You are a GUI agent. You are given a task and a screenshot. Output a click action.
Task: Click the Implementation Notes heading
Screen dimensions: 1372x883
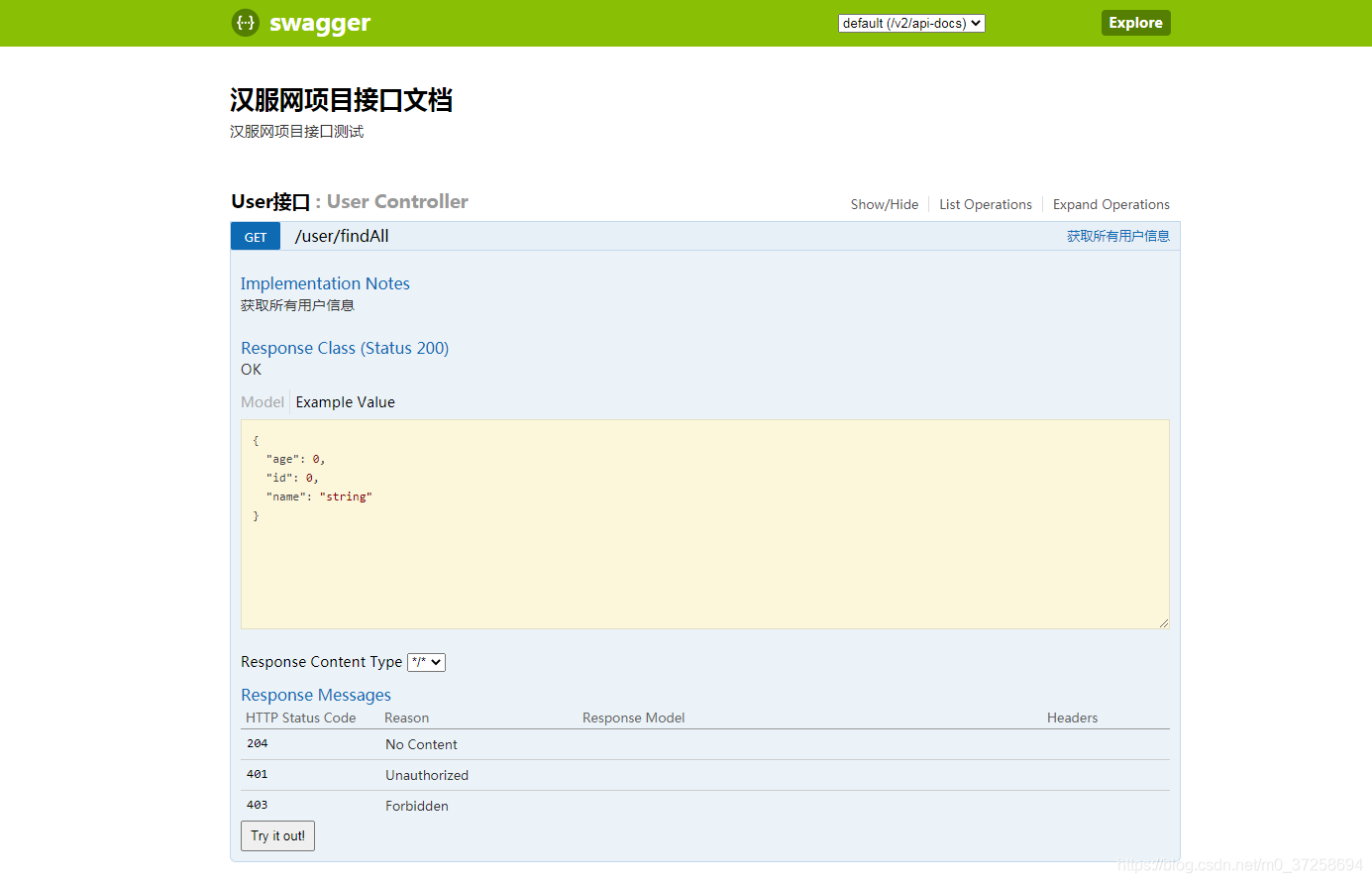point(325,283)
